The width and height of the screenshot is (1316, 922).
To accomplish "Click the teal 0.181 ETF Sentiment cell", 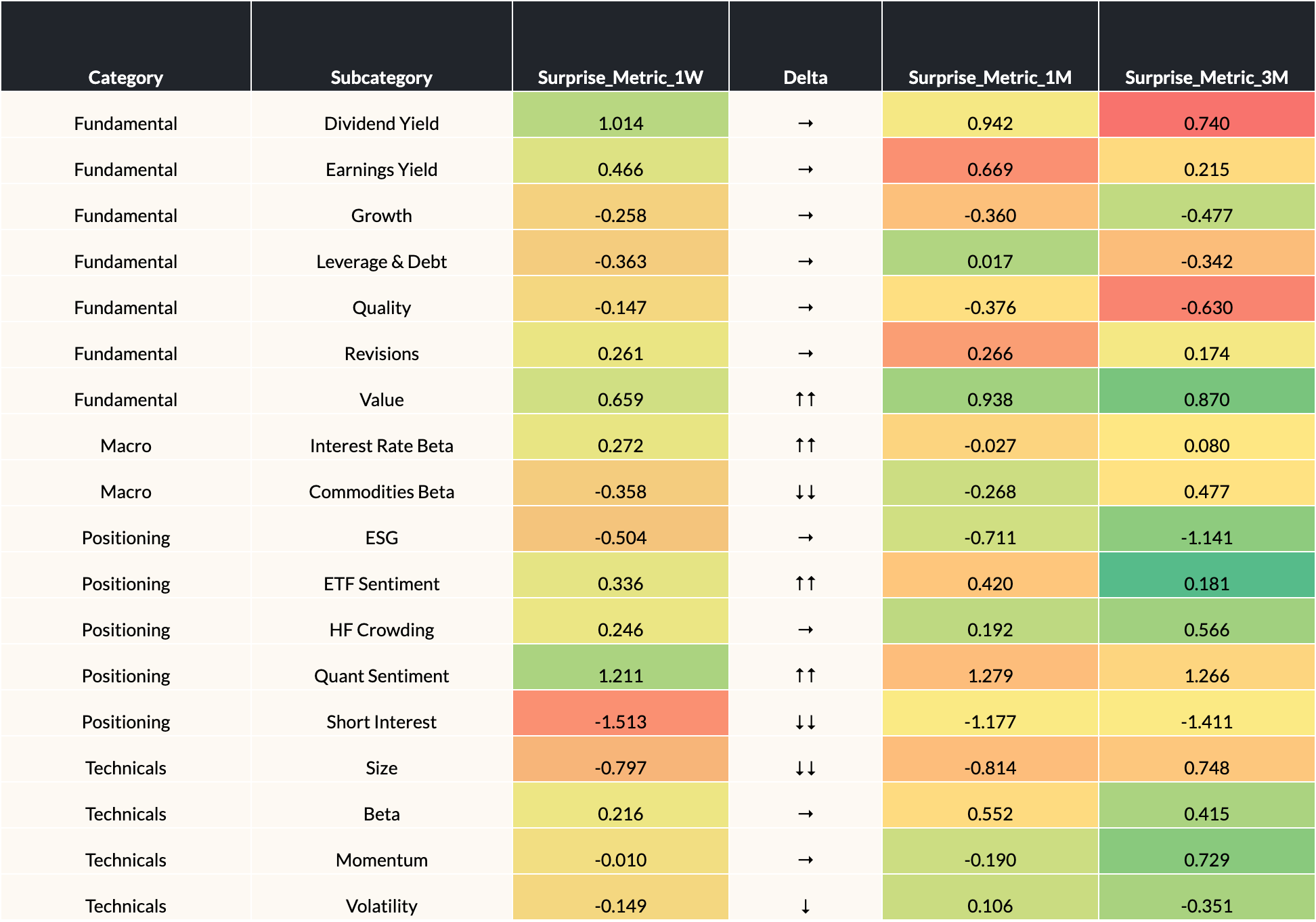I will coord(1206,584).
